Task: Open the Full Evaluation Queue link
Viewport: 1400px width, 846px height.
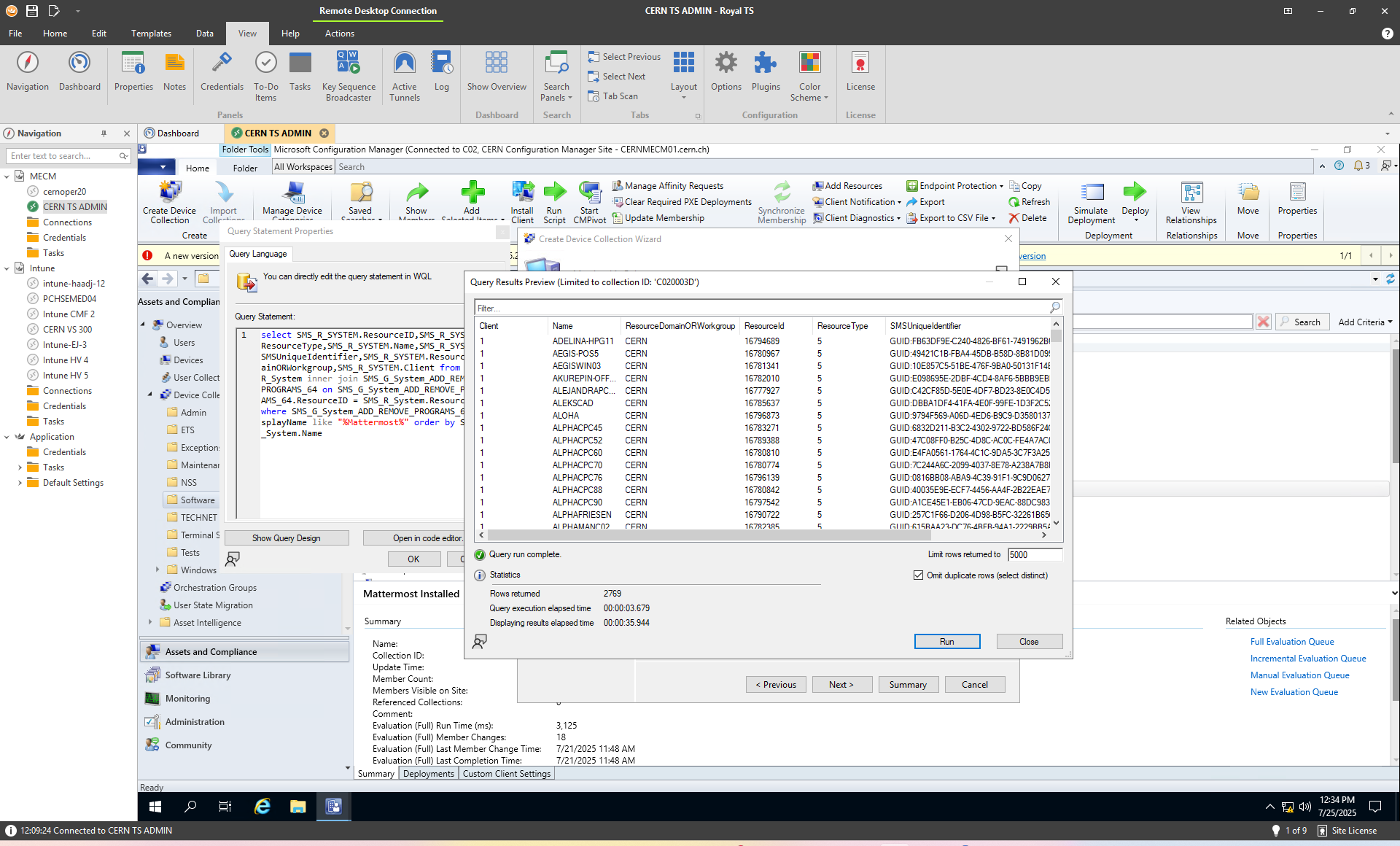Action: (x=1292, y=642)
